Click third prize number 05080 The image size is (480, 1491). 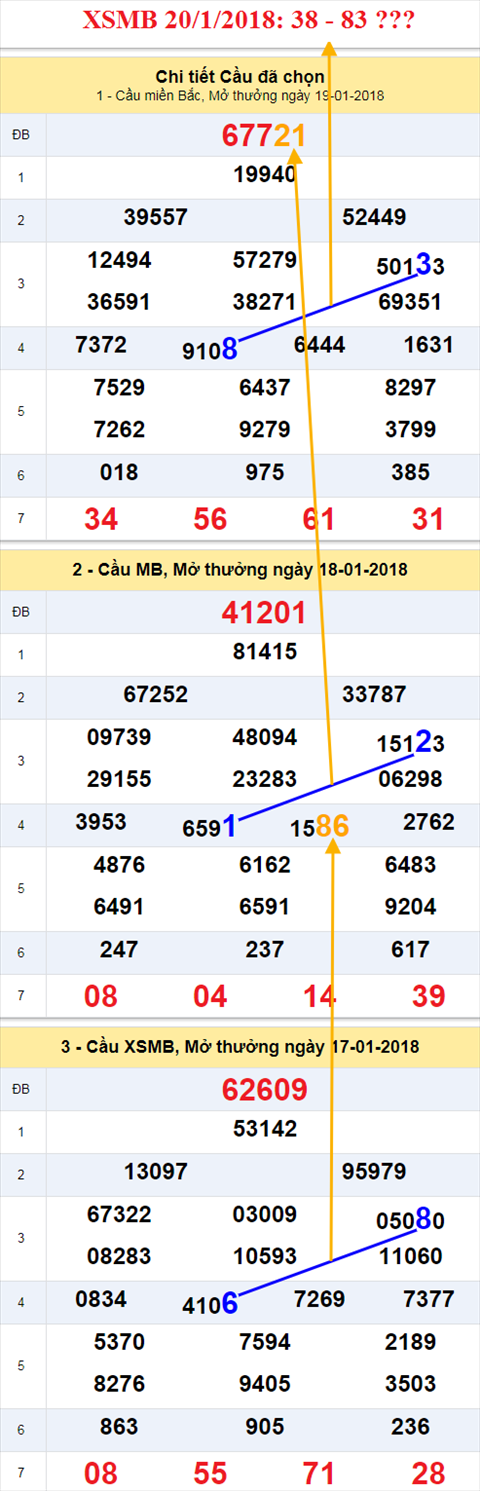(410, 1219)
